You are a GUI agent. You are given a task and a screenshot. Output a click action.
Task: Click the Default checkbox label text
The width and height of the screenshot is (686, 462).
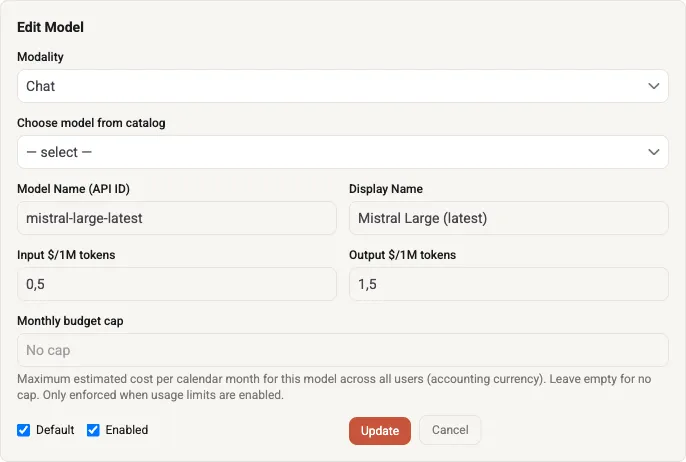55,430
